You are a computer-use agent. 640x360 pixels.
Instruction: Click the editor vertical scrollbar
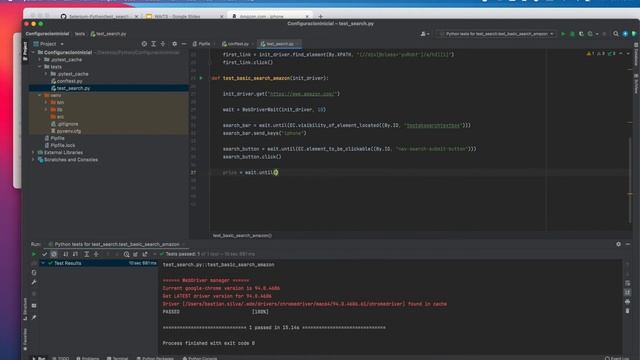tap(630, 180)
